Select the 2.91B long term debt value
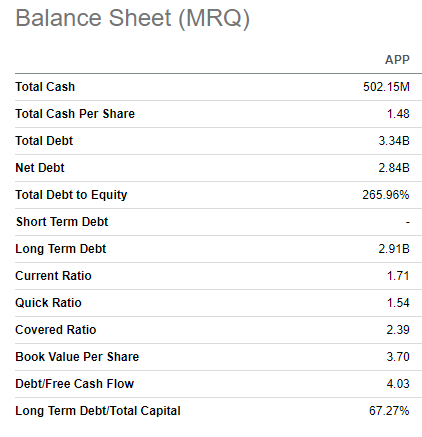Viewport: 422px width, 437px height. [x=394, y=249]
